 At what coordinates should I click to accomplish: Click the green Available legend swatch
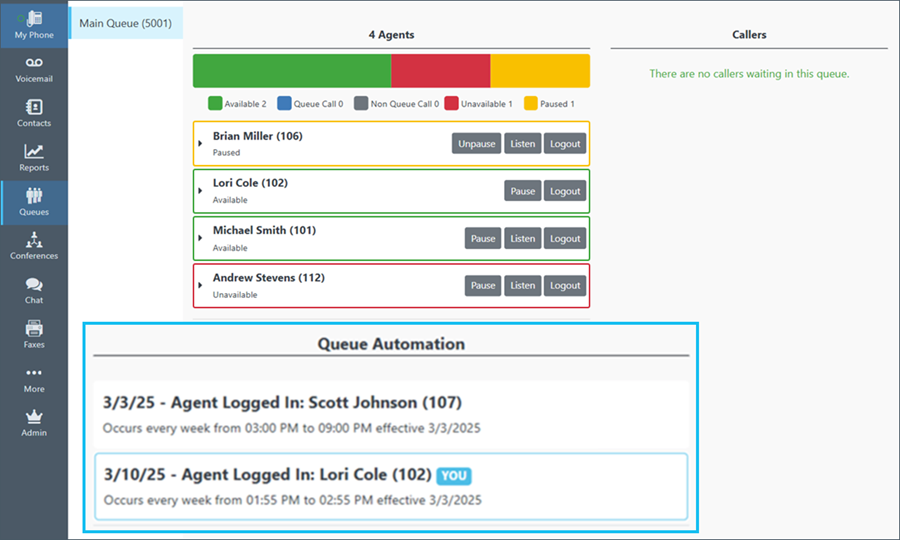coord(215,103)
